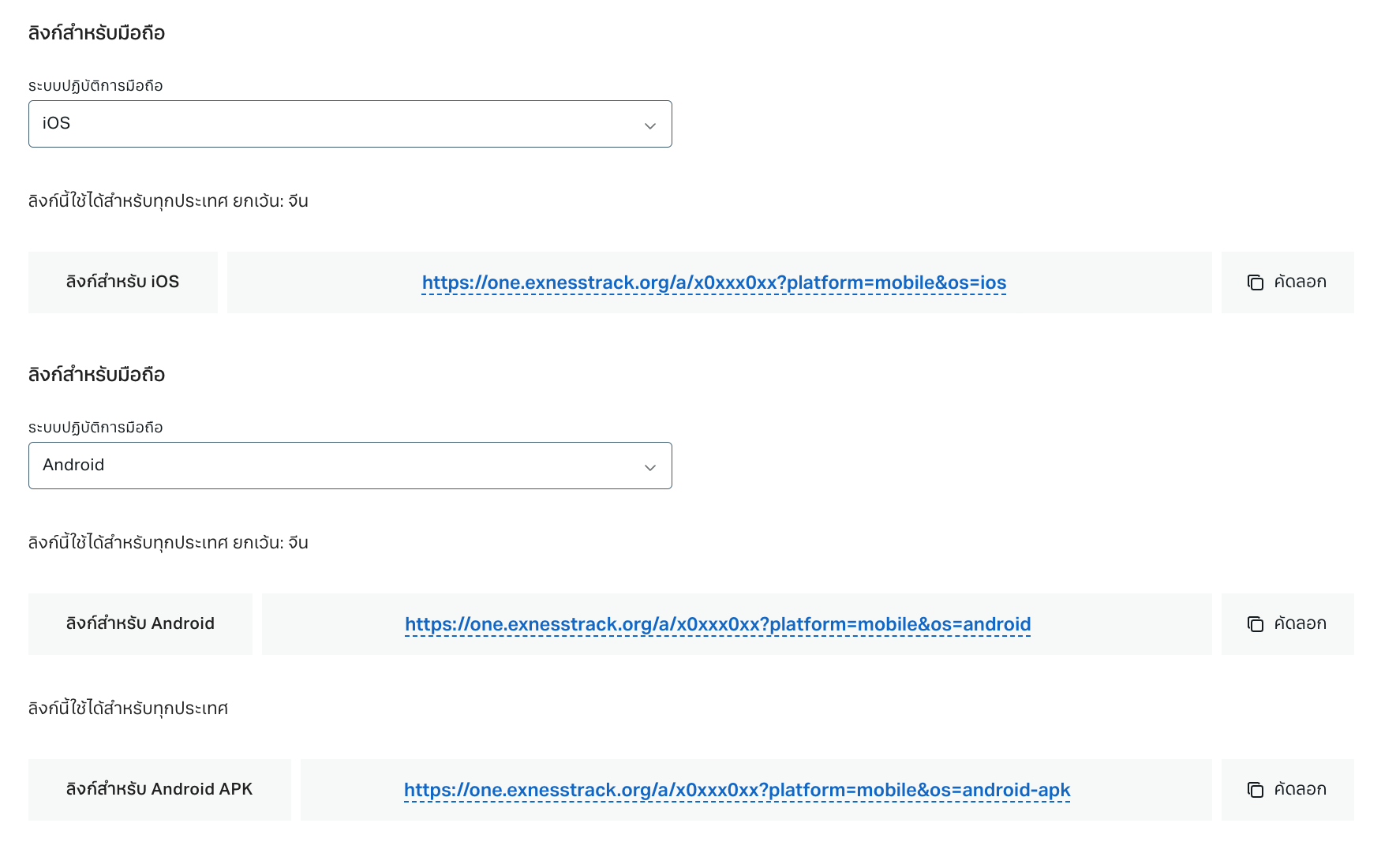Screen dimensions: 1381x868
Task: Click the second ลิงก์สำหรับมือถือ heading above Android
Action: [x=97, y=375]
